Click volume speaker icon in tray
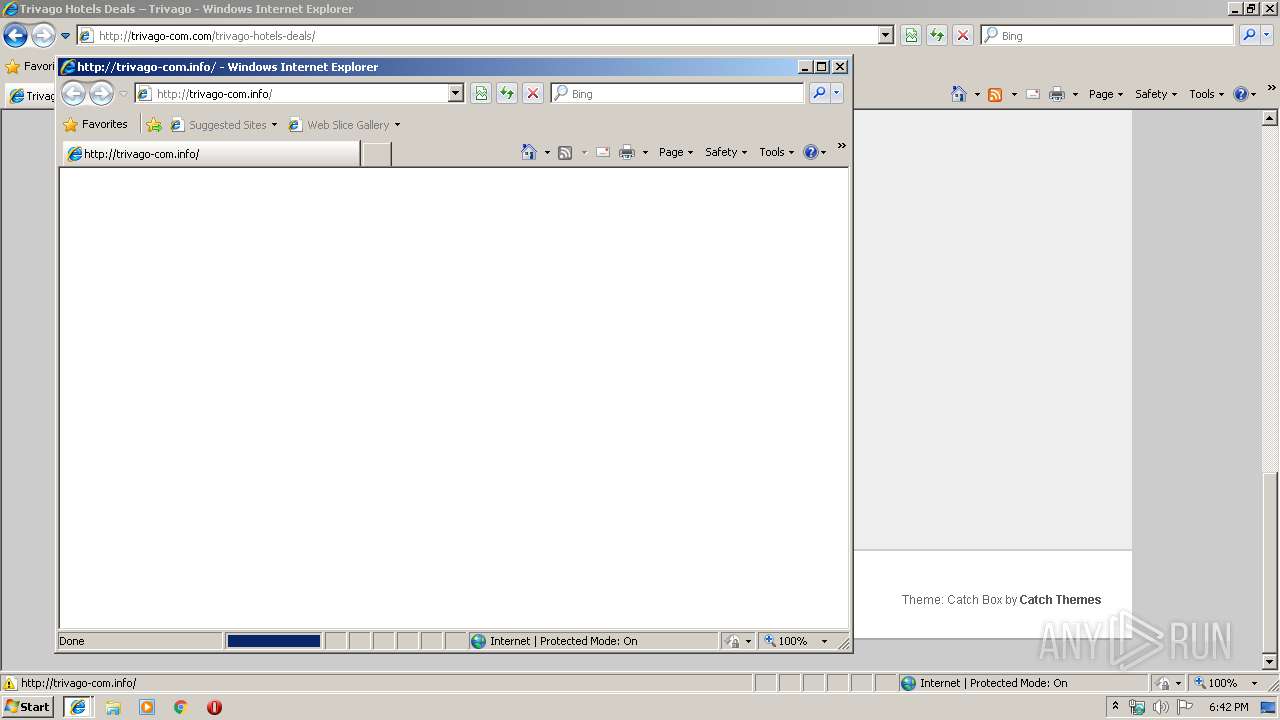The image size is (1280, 720). click(1161, 707)
